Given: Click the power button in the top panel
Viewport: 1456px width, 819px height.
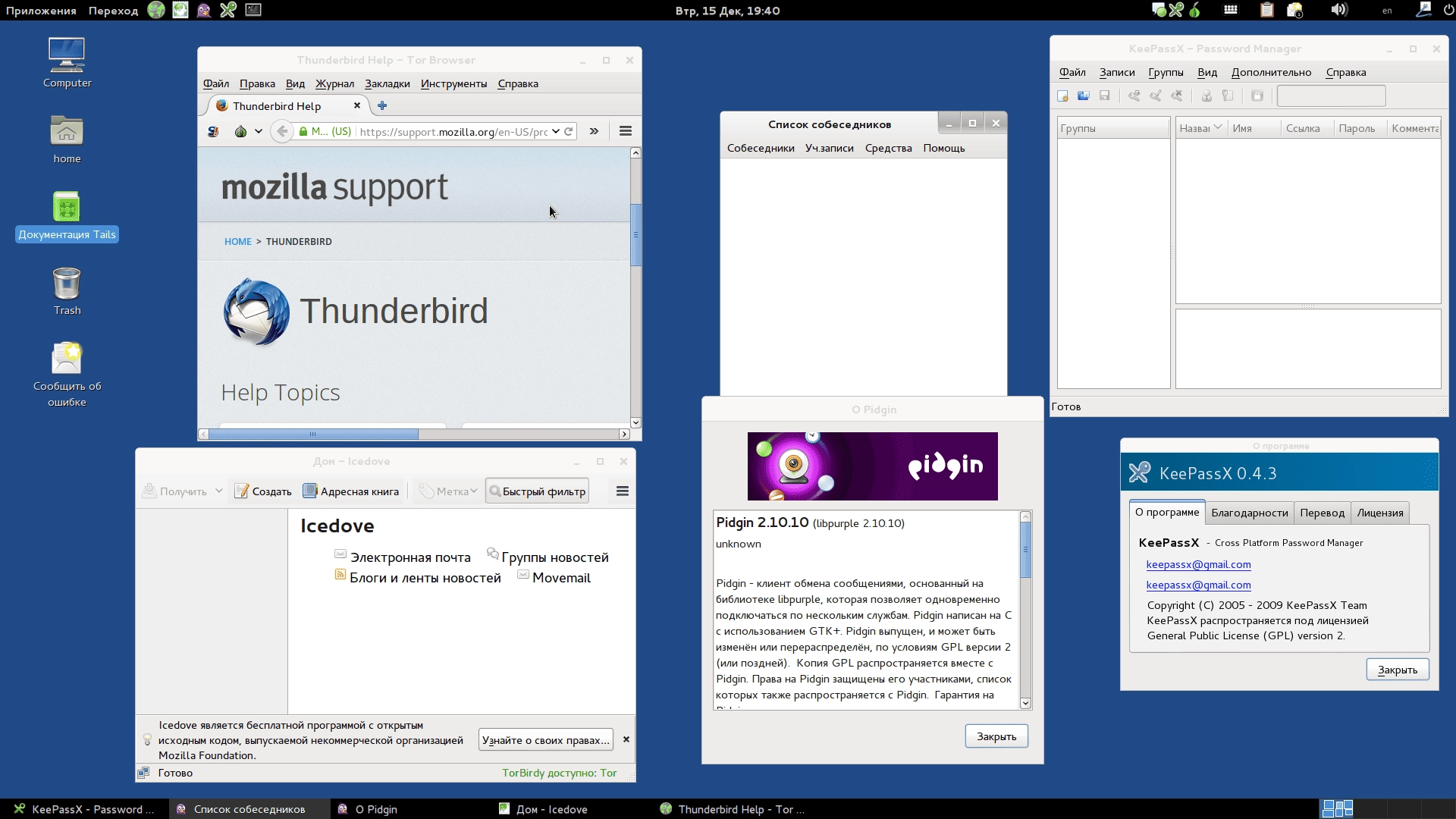Looking at the screenshot, I should tap(1448, 10).
